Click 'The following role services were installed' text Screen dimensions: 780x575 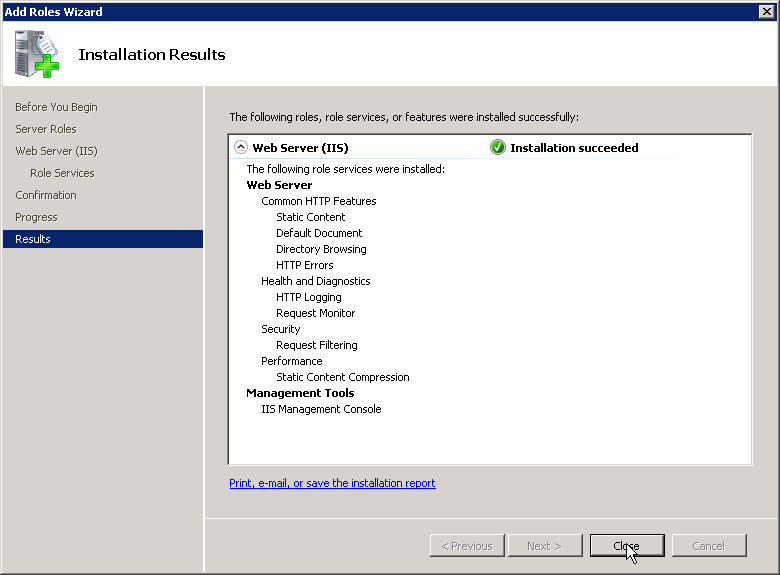[x=346, y=169]
